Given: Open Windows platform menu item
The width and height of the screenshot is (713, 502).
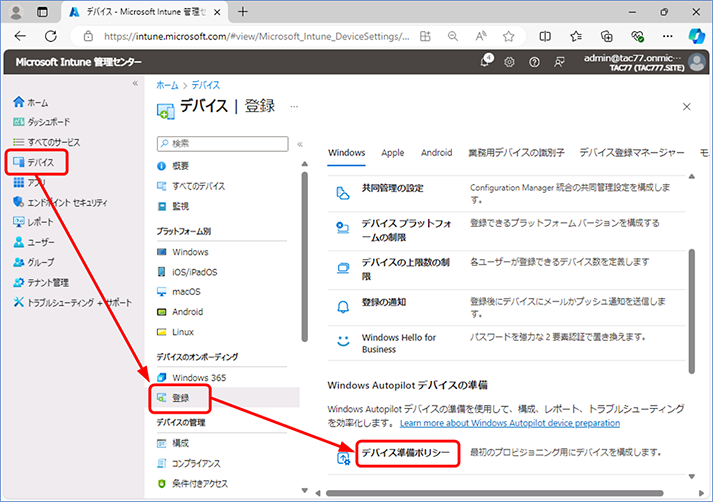Looking at the screenshot, I should pyautogui.click(x=183, y=252).
